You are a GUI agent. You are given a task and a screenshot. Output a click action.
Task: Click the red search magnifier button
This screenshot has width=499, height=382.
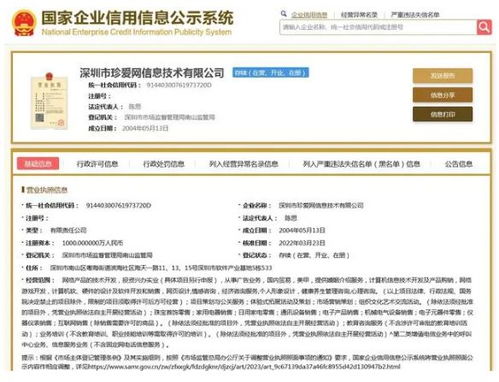point(484,27)
